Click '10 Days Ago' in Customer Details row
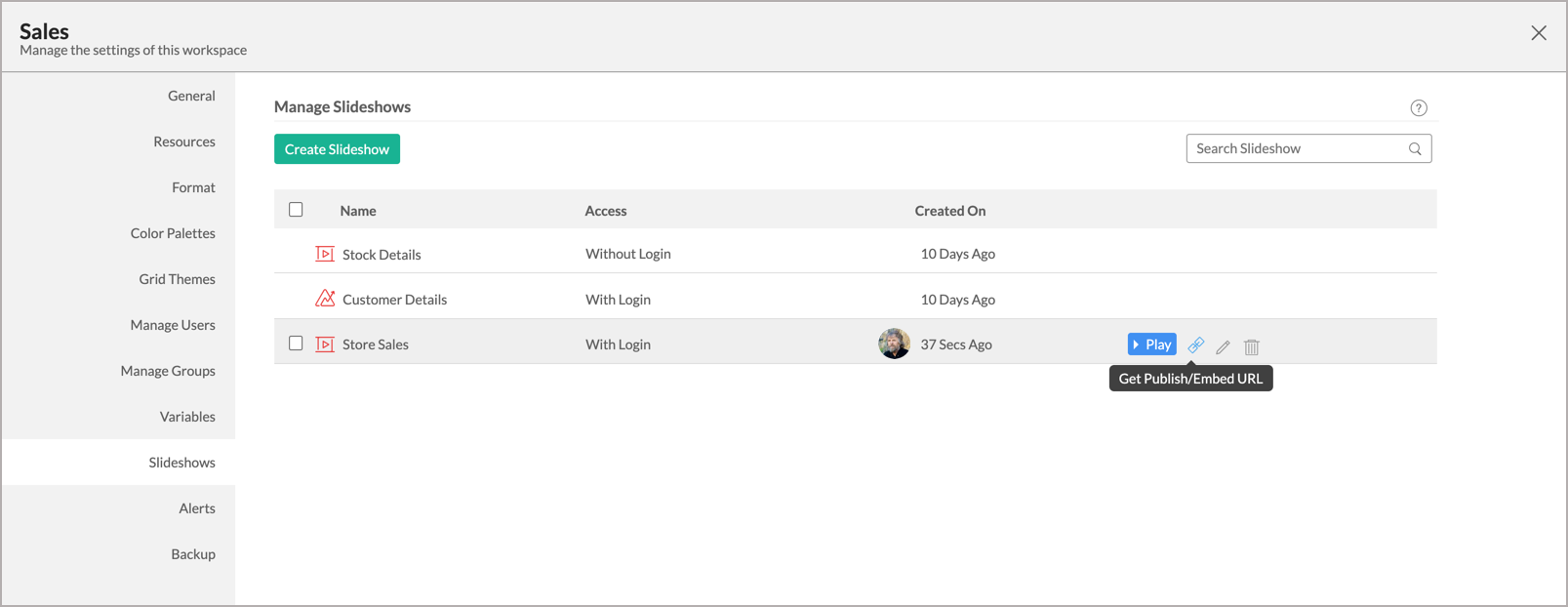This screenshot has height=607, width=1568. coord(958,300)
